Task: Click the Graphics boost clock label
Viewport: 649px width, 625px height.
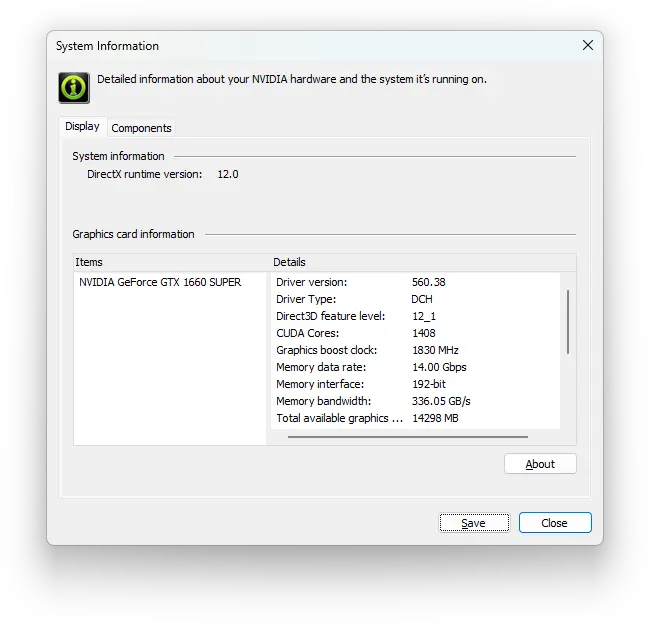Action: [x=327, y=350]
